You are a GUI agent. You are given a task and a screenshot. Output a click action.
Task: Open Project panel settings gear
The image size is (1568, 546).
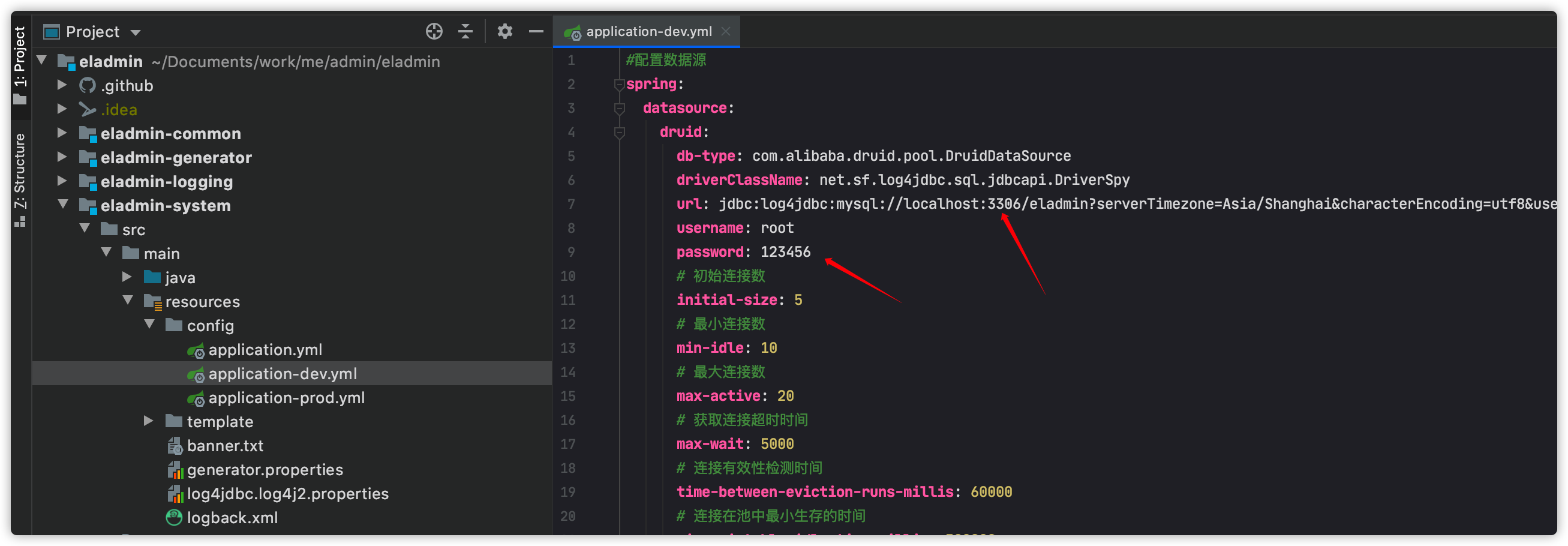click(504, 32)
